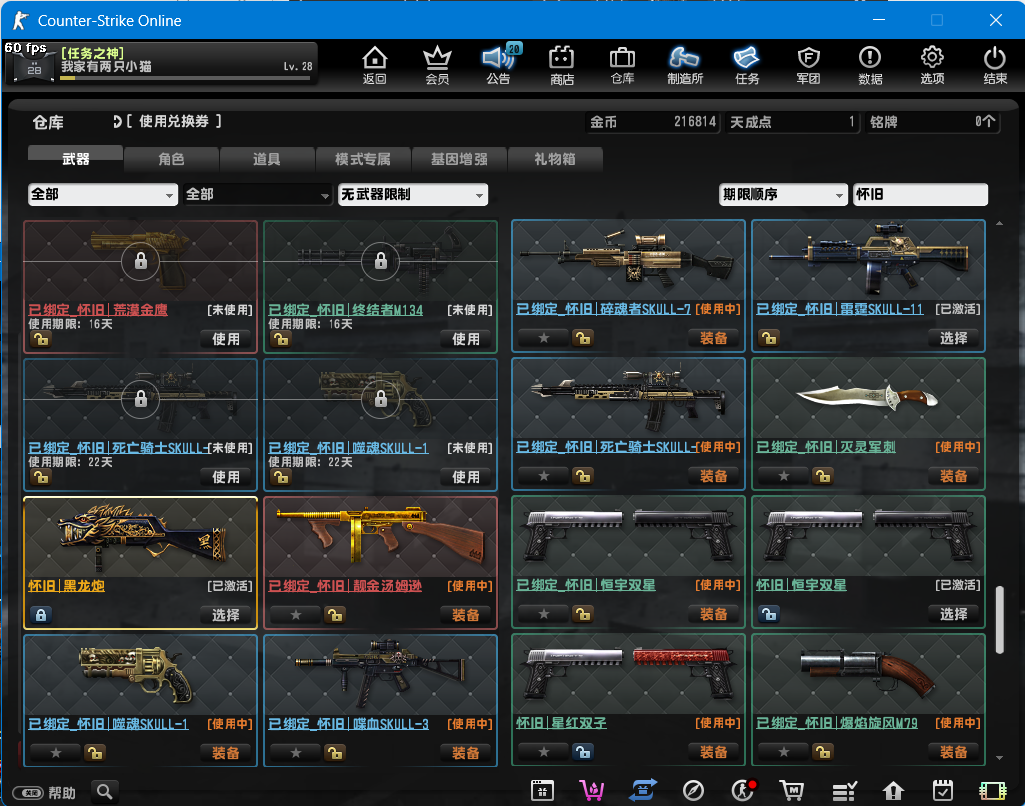Open the 仓库 briefcase icon in top bar
This screenshot has height=806, width=1025.
[x=622, y=65]
